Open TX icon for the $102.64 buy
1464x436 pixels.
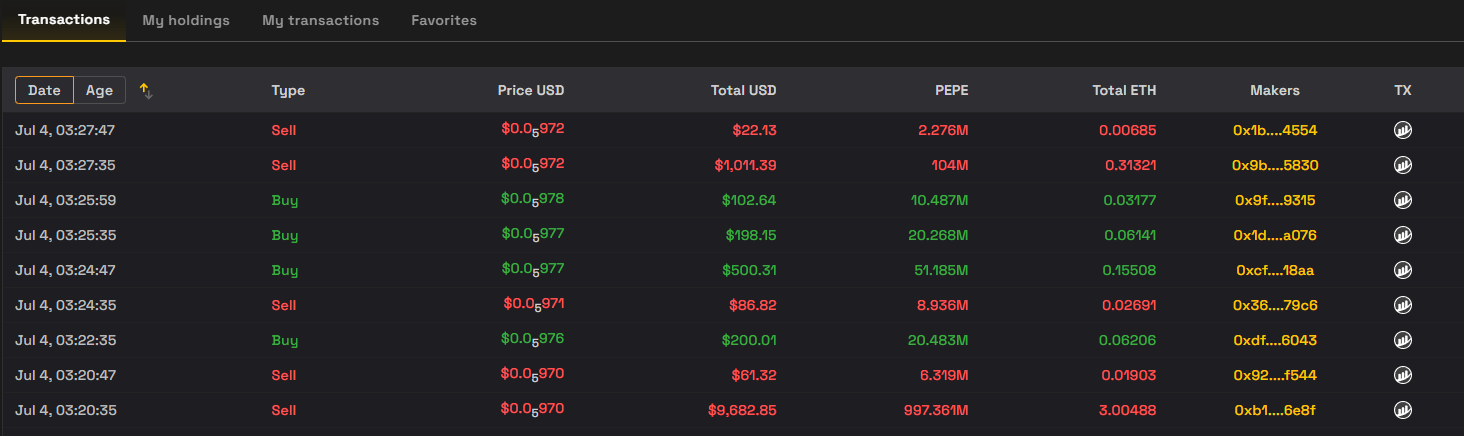1402,200
